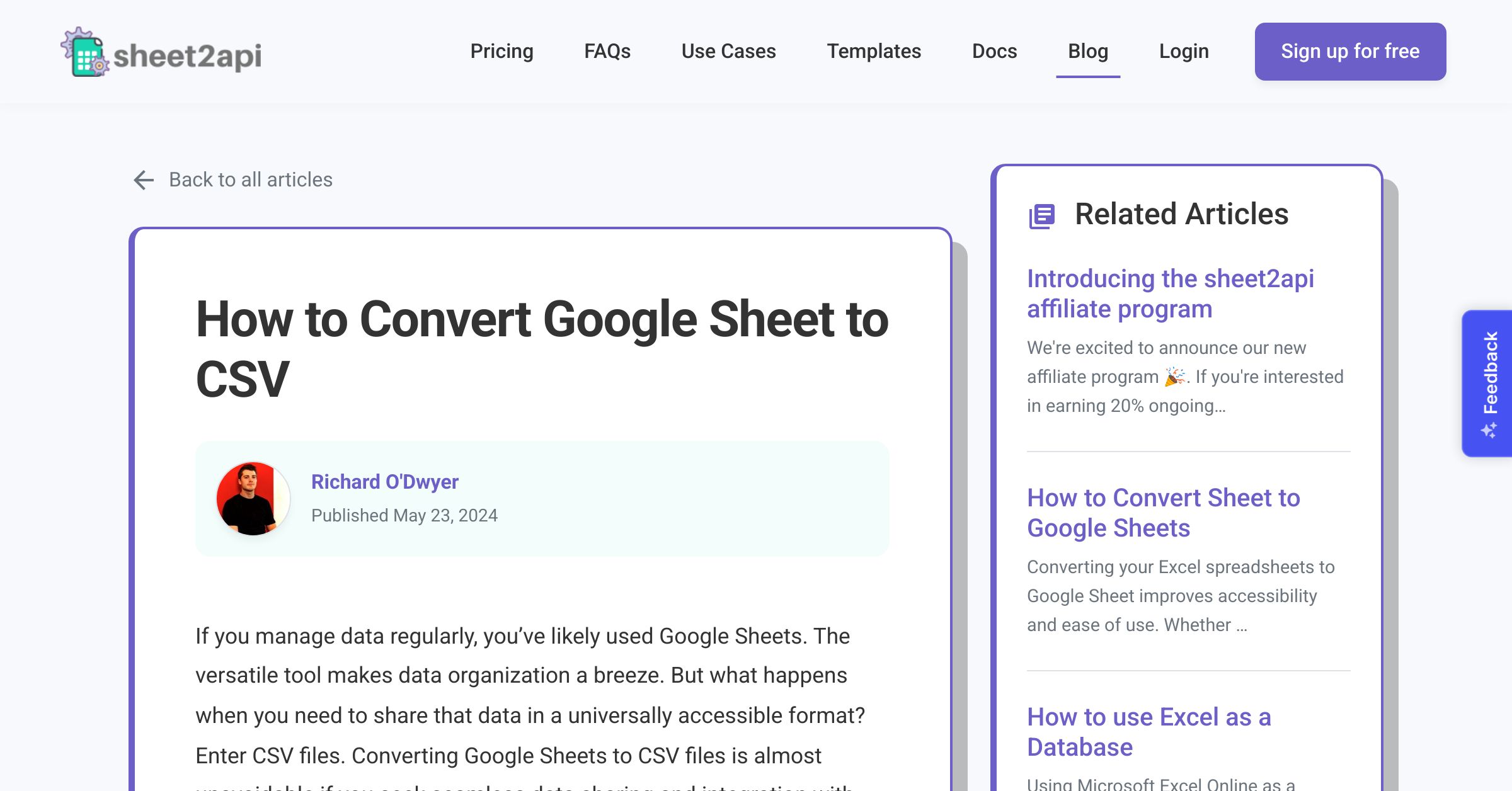Open 'How to Convert Sheet to Google Sheets' article

click(x=1164, y=512)
